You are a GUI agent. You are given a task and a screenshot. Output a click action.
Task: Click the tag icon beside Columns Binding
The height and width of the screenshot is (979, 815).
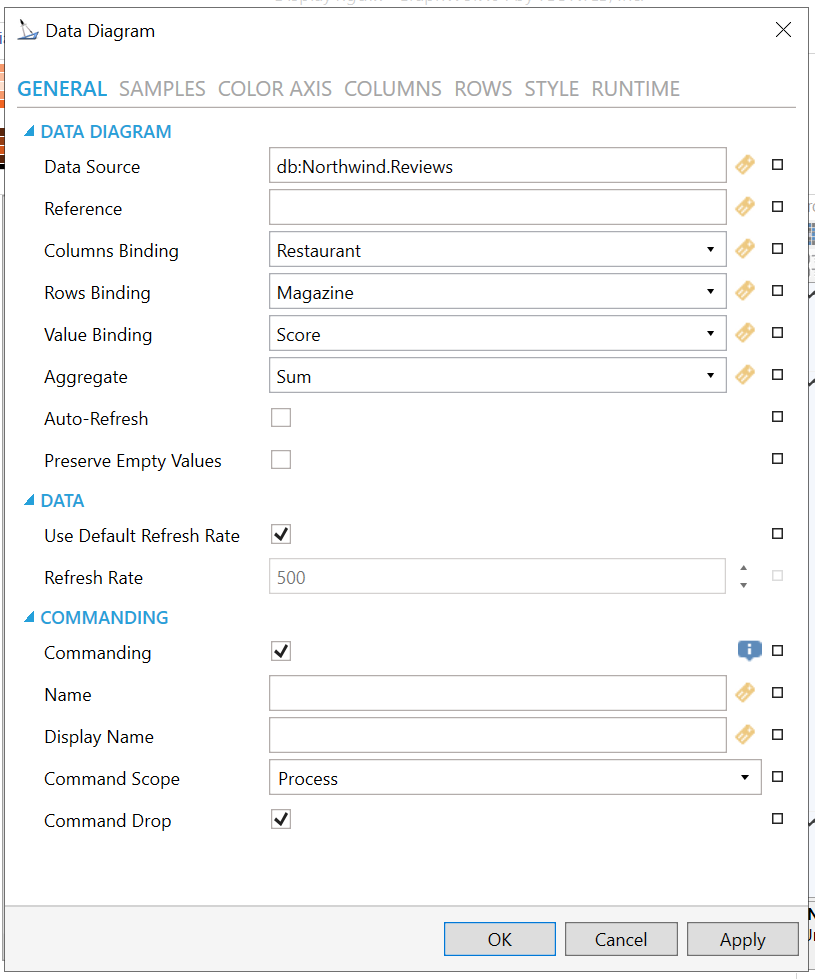(744, 250)
